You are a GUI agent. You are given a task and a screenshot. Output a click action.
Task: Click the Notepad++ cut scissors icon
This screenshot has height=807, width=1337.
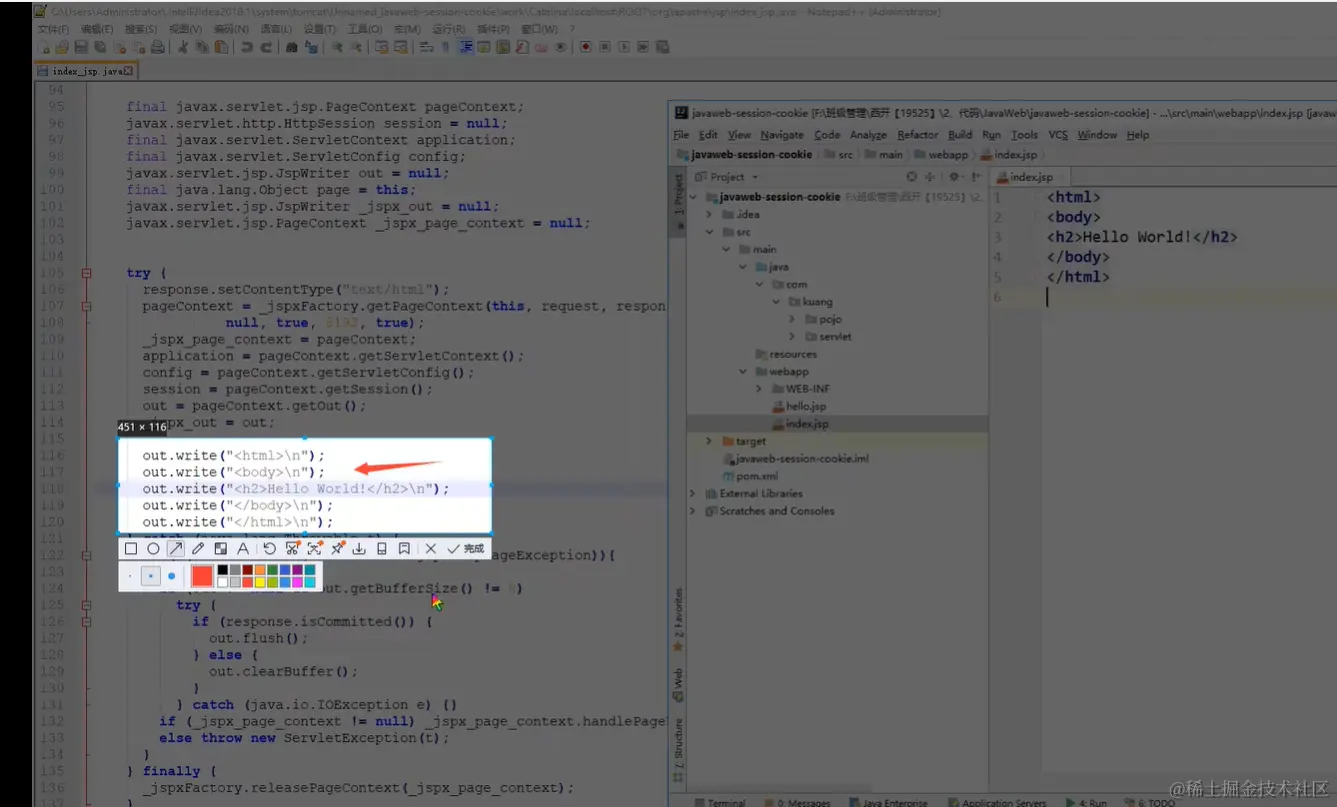[x=183, y=47]
